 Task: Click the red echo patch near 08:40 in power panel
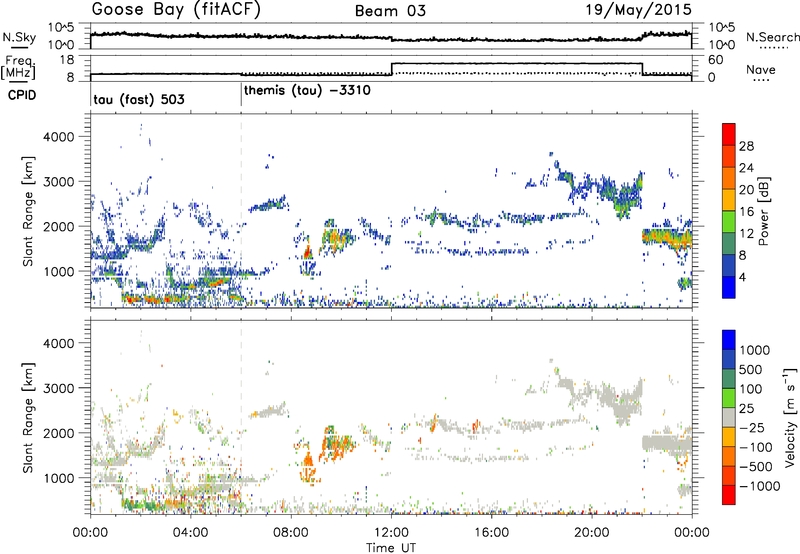tap(307, 251)
